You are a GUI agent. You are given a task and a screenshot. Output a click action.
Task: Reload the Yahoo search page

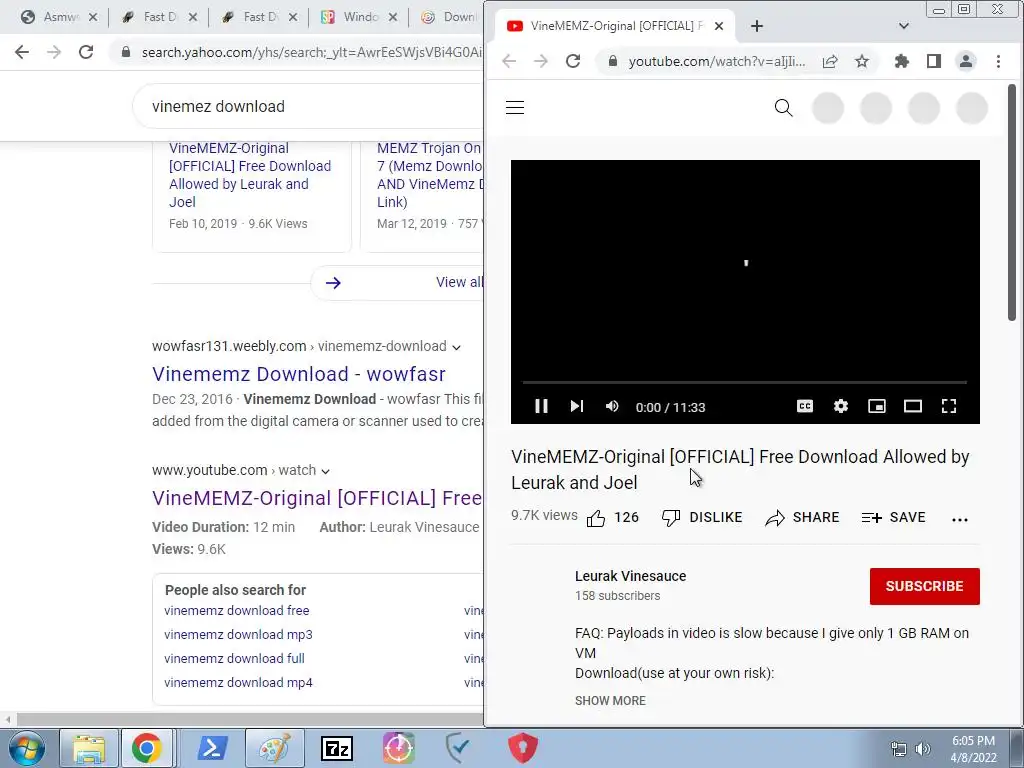pos(86,52)
